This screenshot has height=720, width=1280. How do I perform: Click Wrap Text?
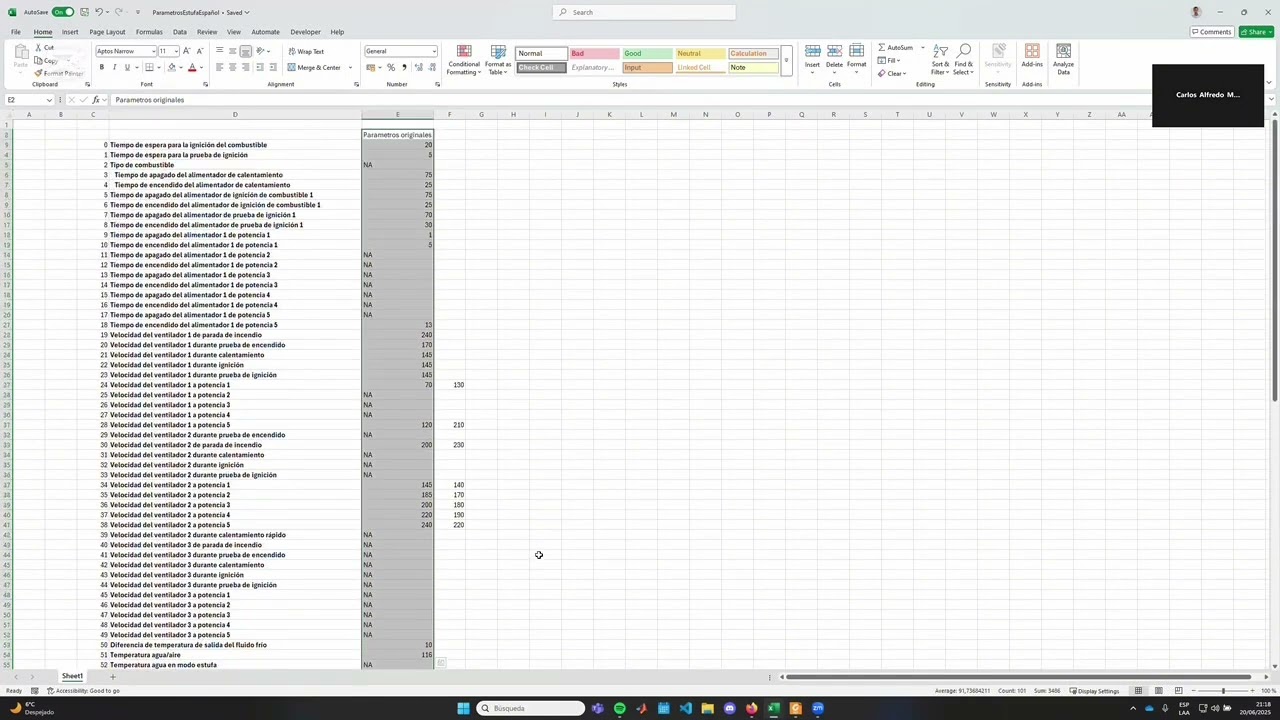306,51
